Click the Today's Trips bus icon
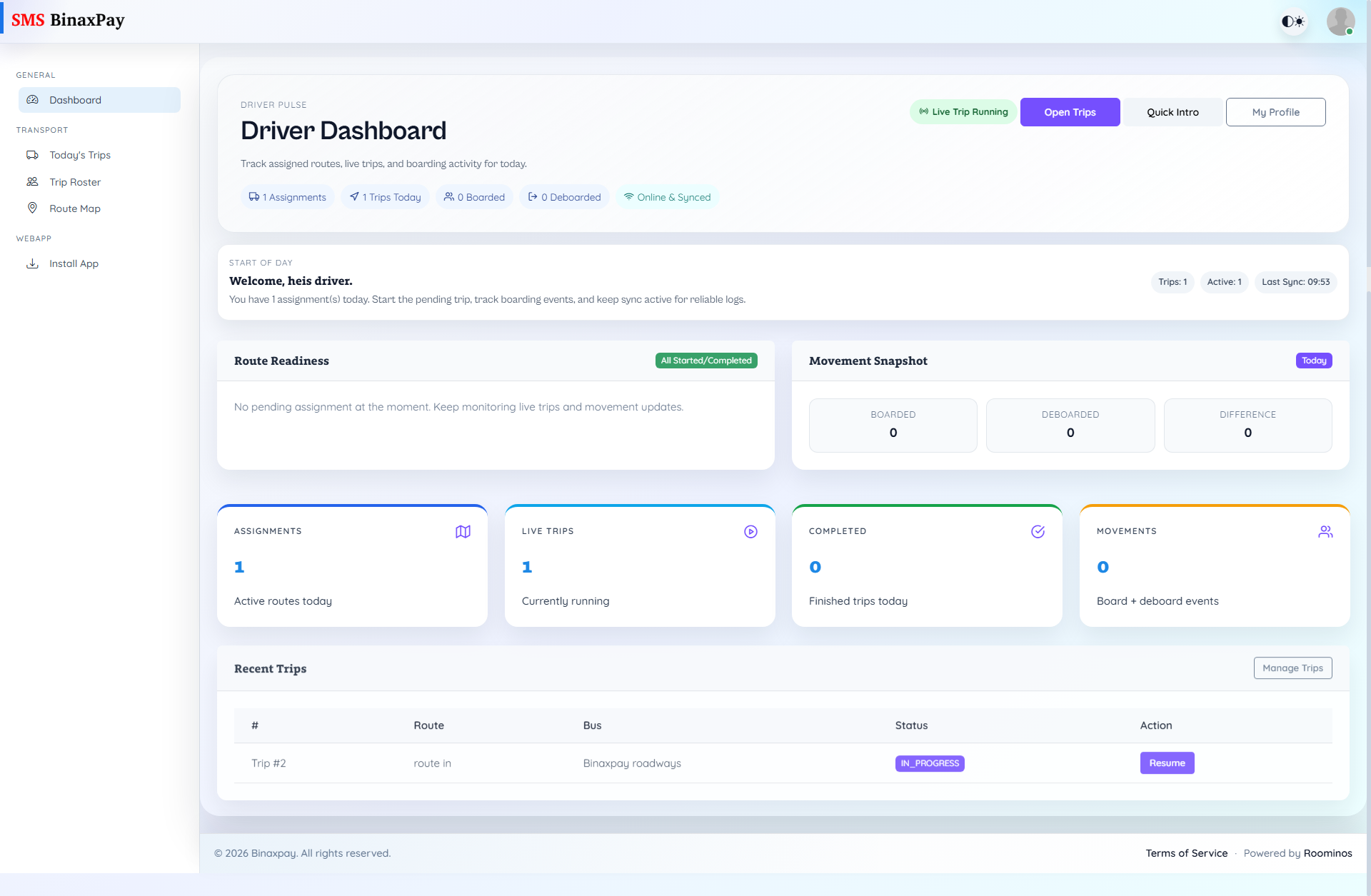Screen dimensions: 1371x896 (x=32, y=155)
